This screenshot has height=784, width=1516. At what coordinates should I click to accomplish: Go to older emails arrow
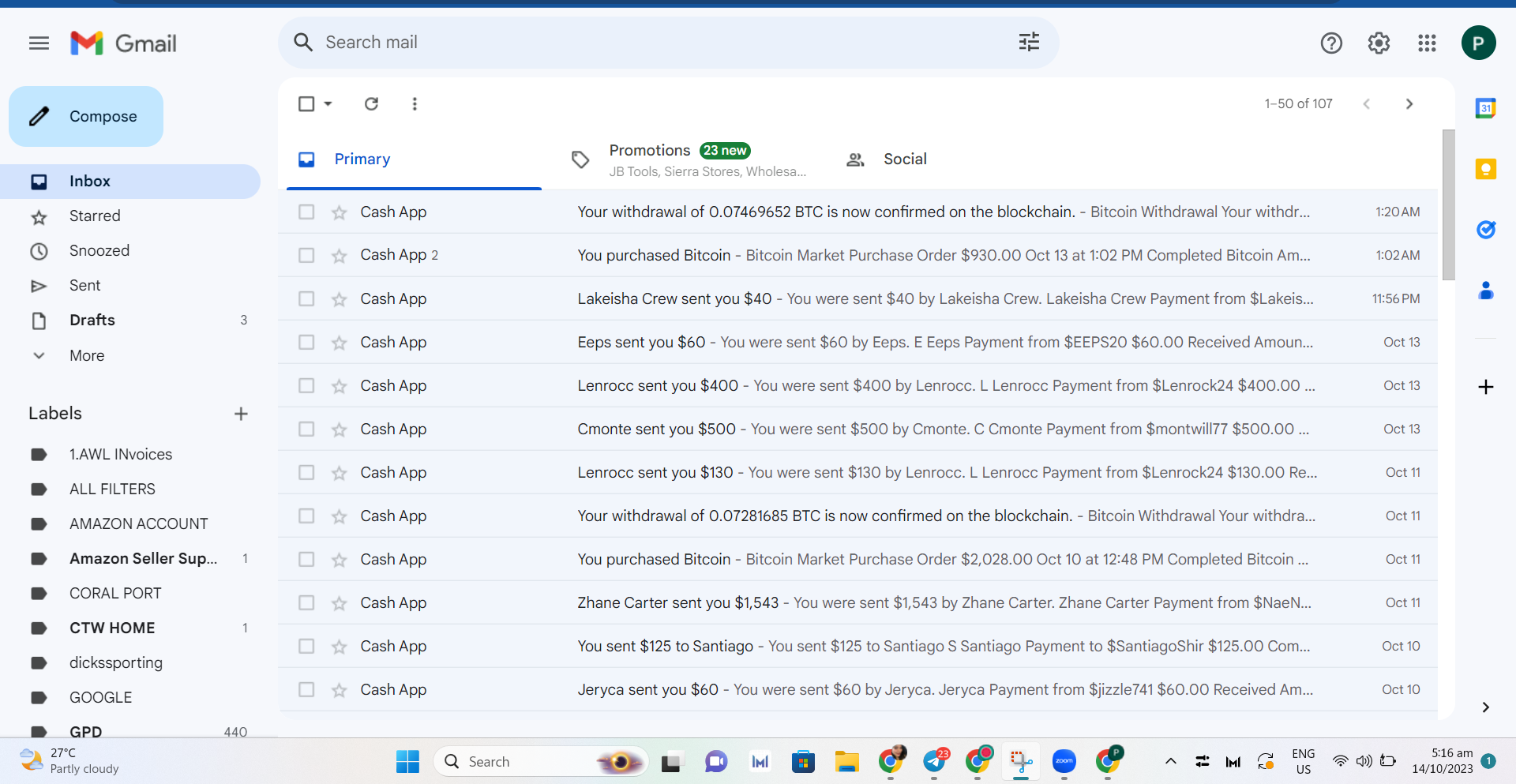[1409, 103]
